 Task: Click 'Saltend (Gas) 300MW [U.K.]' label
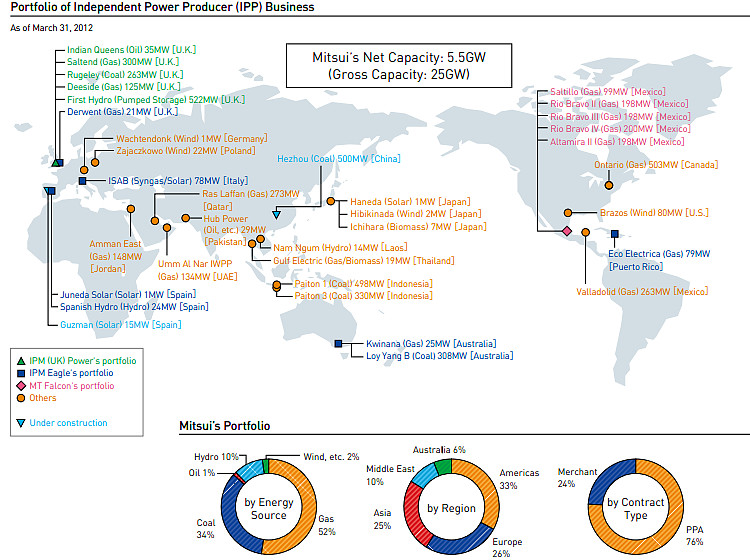tap(123, 62)
